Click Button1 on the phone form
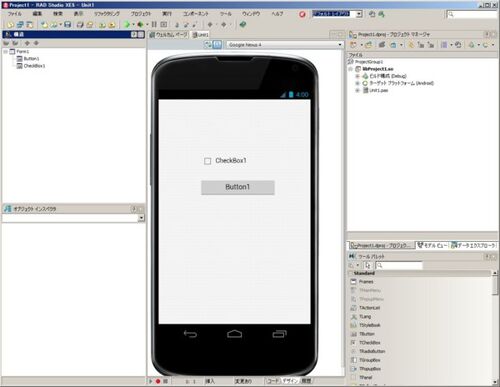The width and height of the screenshot is (500, 387). coord(238,187)
